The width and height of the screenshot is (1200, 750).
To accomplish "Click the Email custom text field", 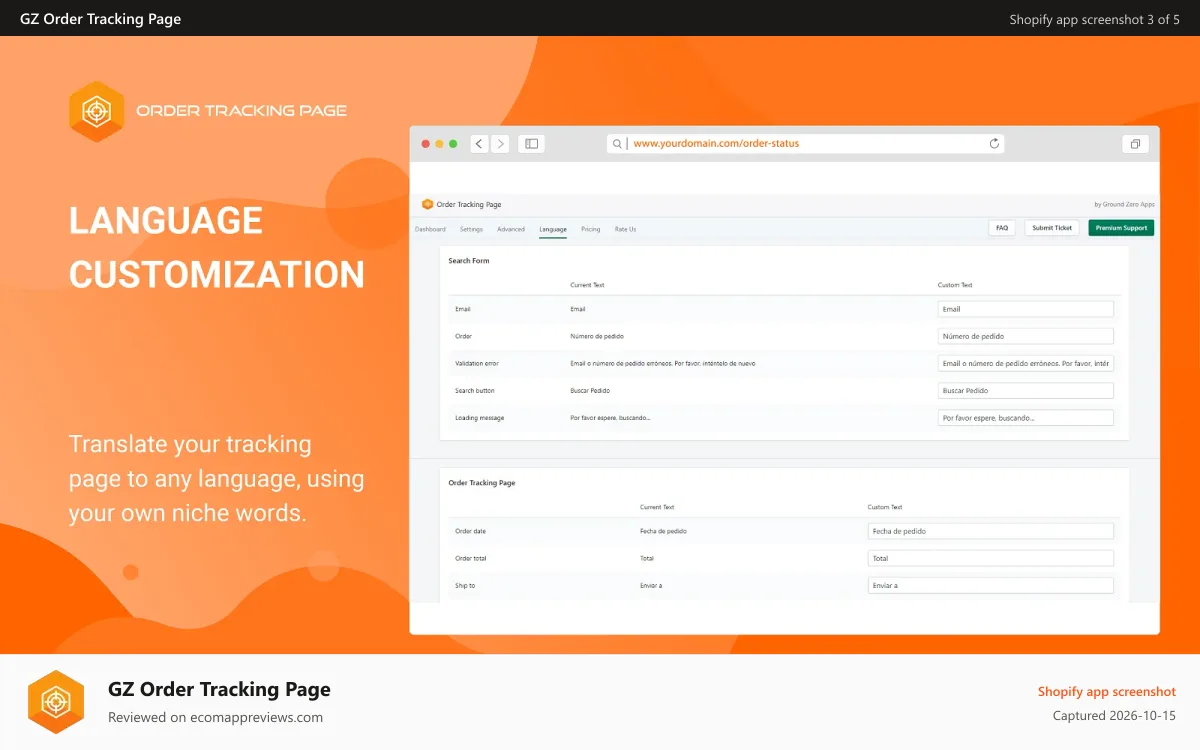I will (x=1026, y=309).
